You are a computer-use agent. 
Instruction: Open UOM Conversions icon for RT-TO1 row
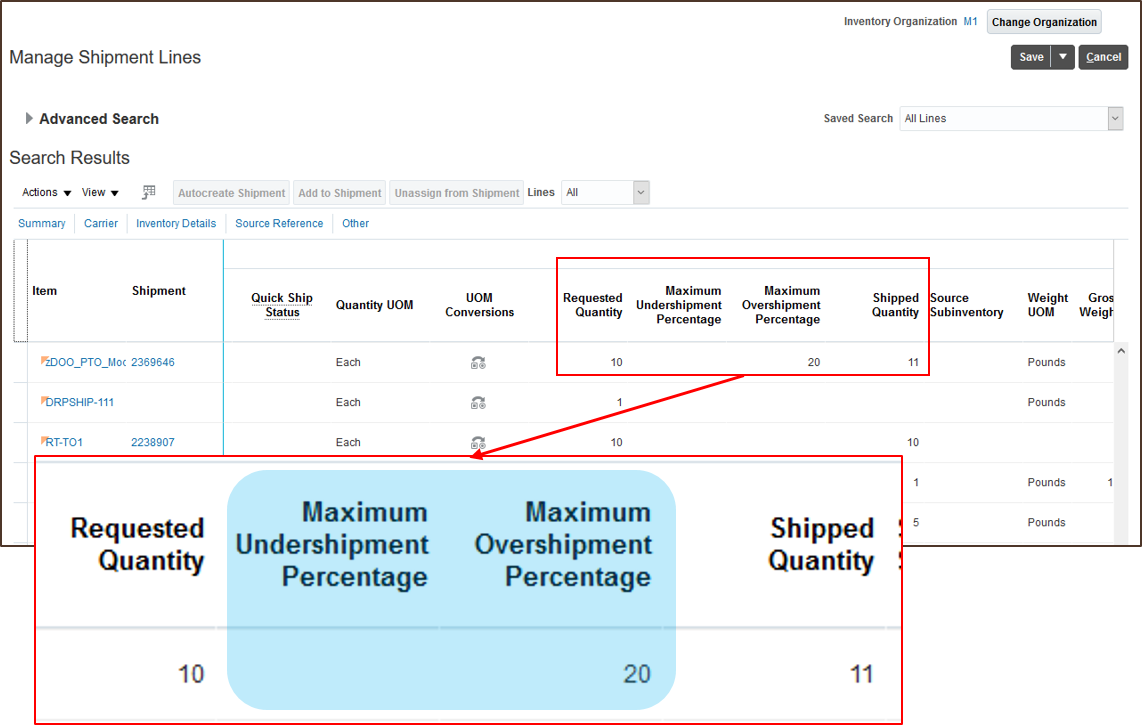click(478, 442)
